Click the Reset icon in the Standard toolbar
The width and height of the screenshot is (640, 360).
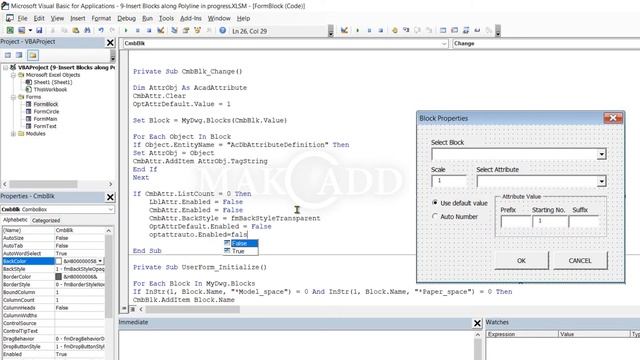coord(149,30)
